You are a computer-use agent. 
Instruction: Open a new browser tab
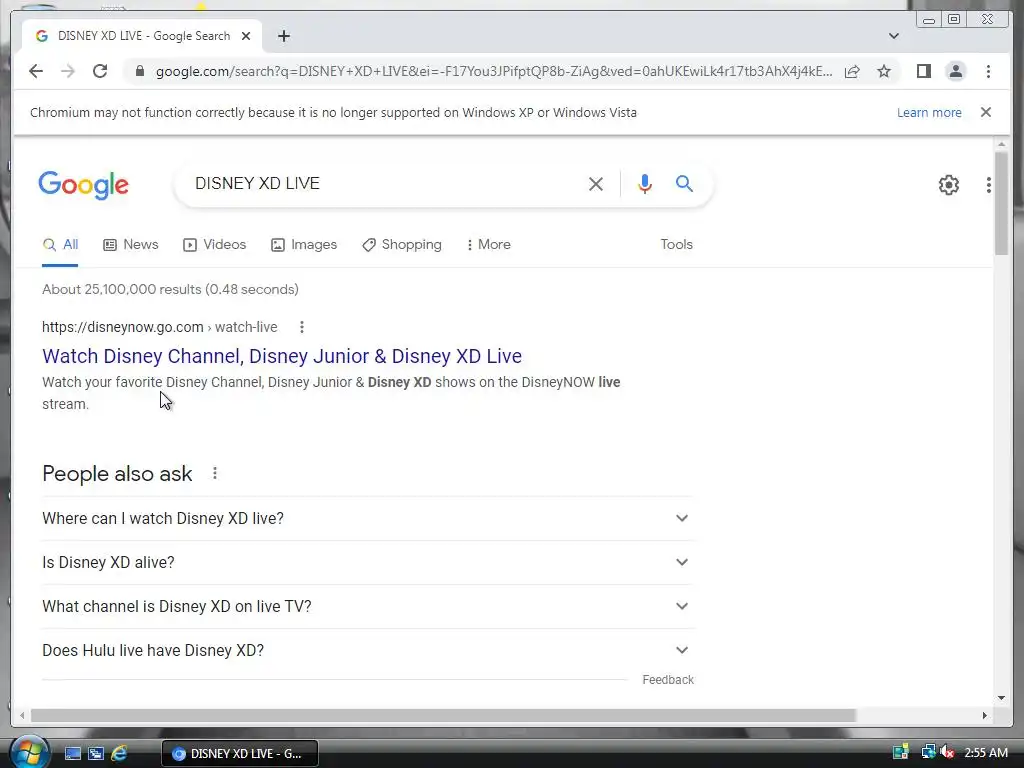click(x=283, y=36)
